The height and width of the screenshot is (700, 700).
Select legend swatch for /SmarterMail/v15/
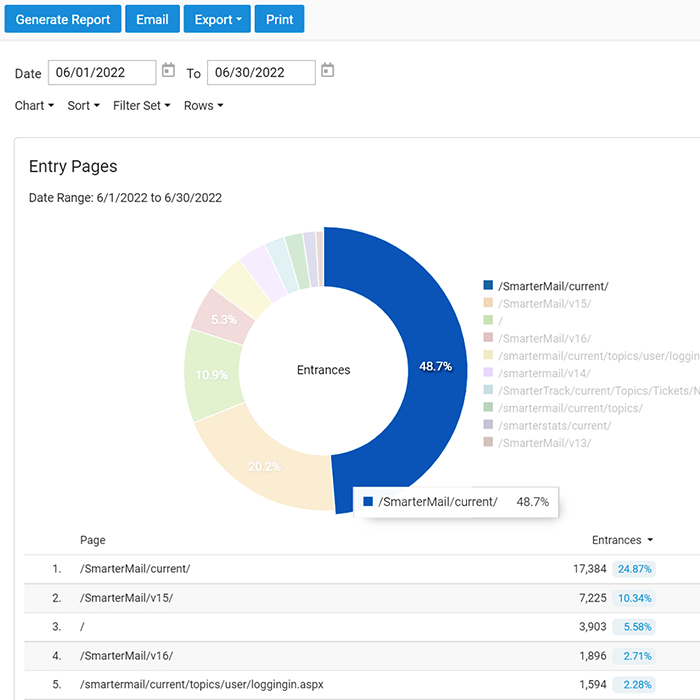[488, 303]
